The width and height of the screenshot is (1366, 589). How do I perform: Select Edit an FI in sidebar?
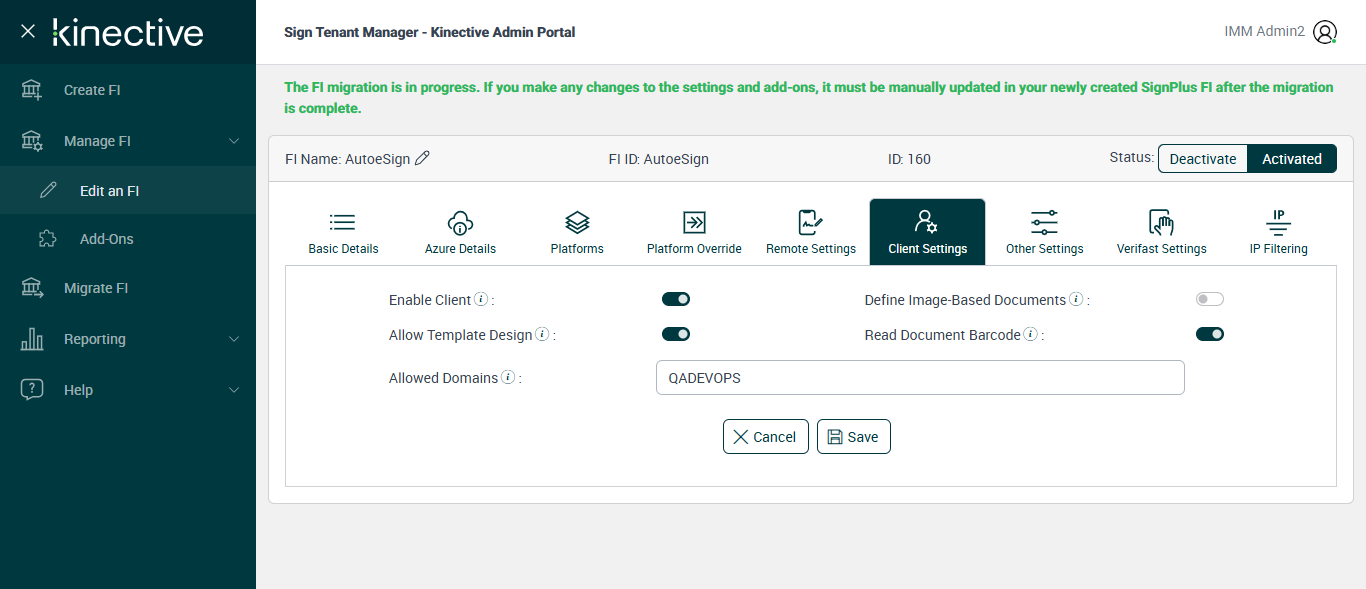click(x=128, y=190)
